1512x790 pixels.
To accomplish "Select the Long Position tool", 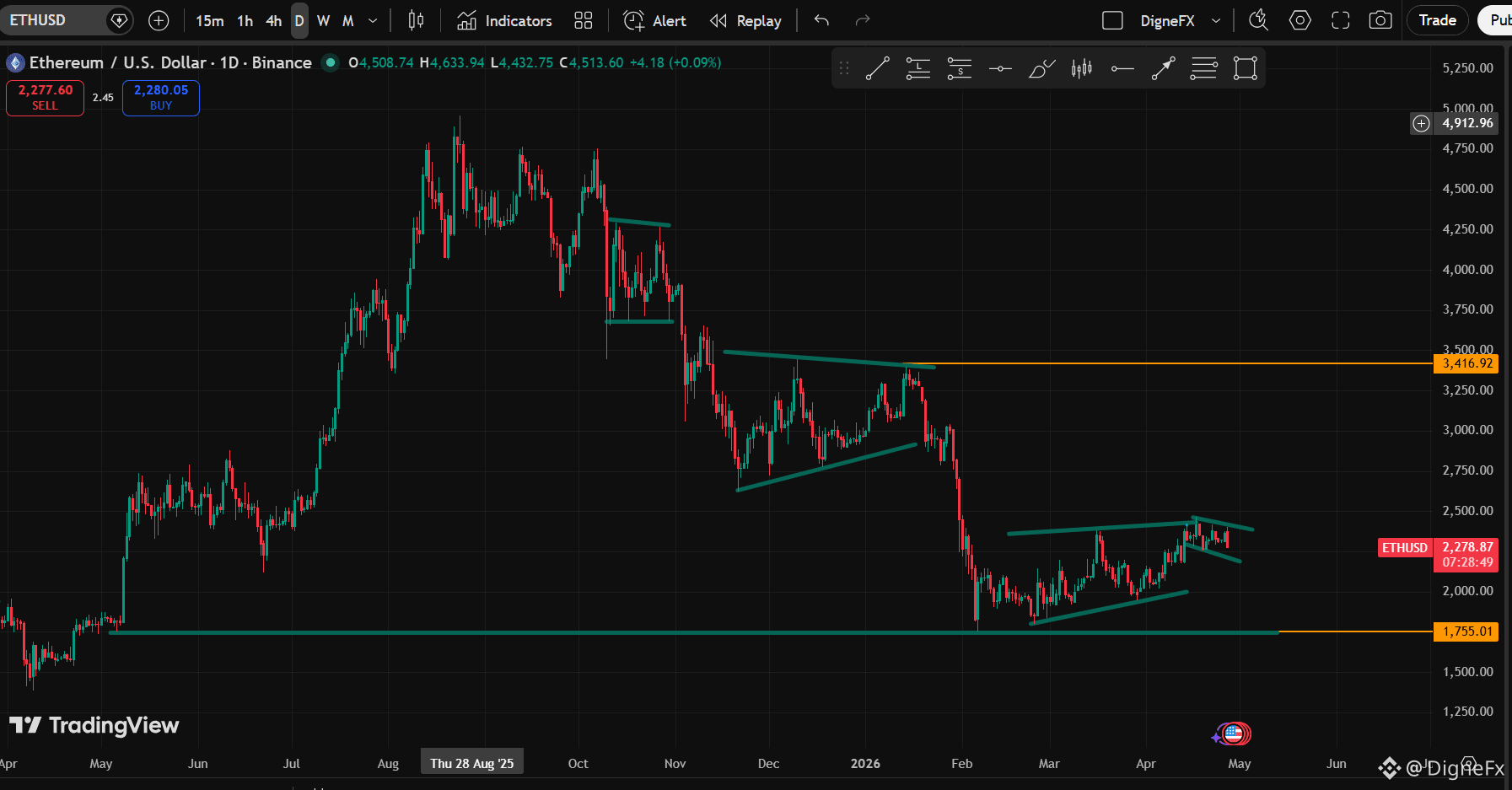I will (918, 68).
